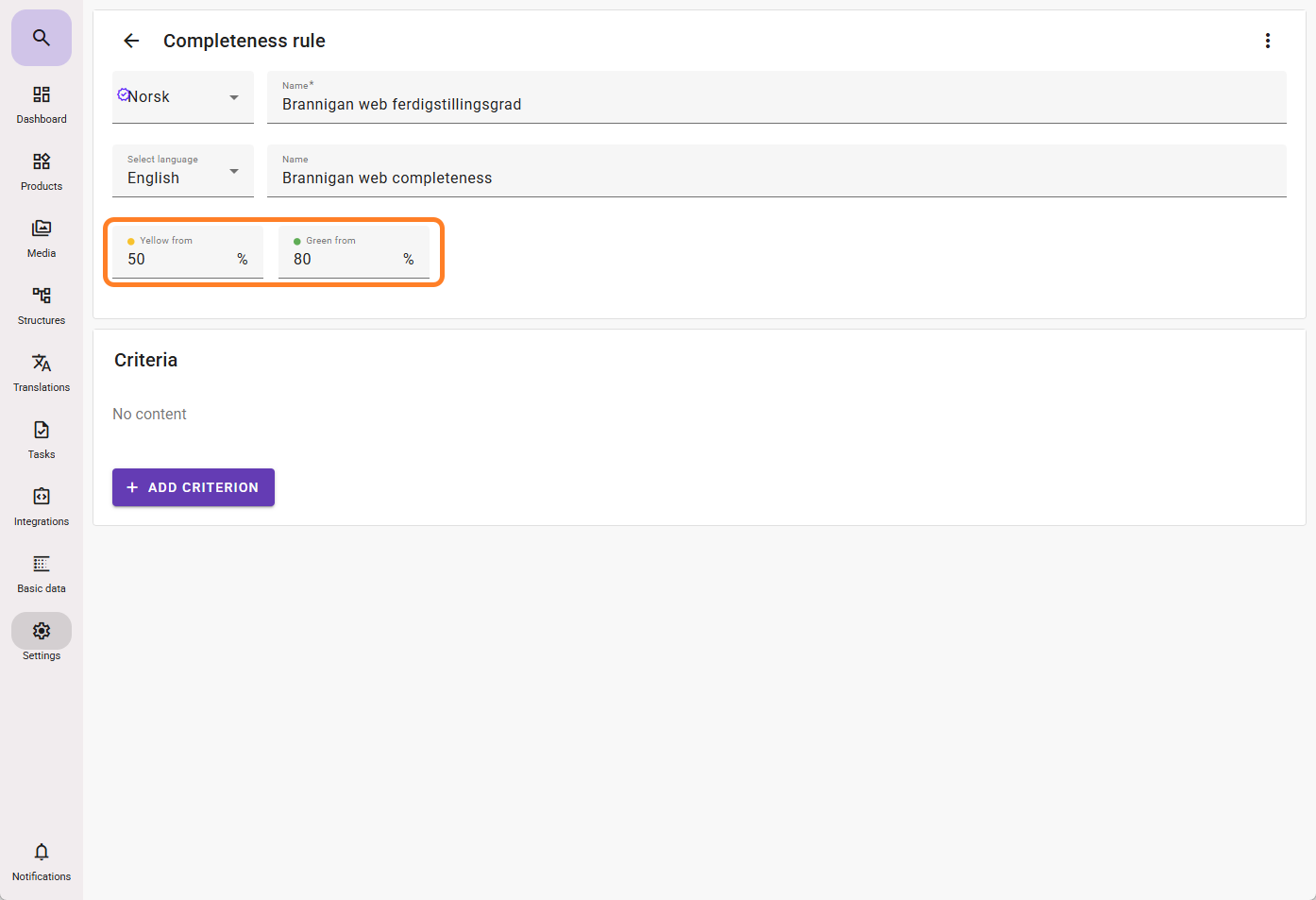
Task: Open Integrations from sidebar
Action: (42, 506)
